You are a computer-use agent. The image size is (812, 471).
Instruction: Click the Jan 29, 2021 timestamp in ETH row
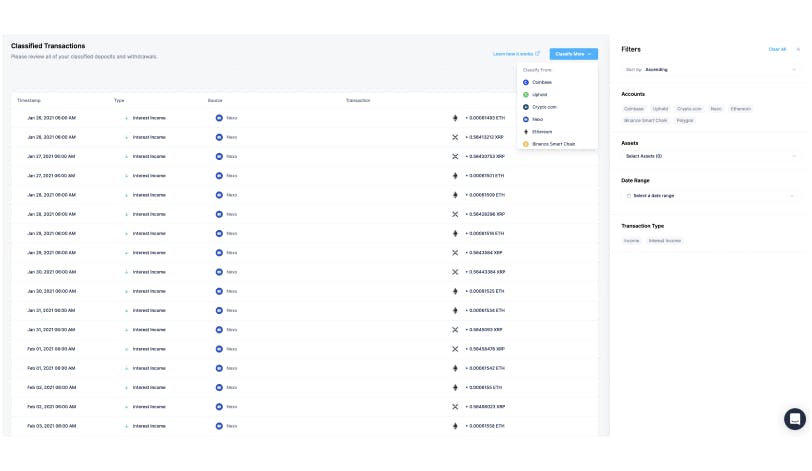point(51,233)
